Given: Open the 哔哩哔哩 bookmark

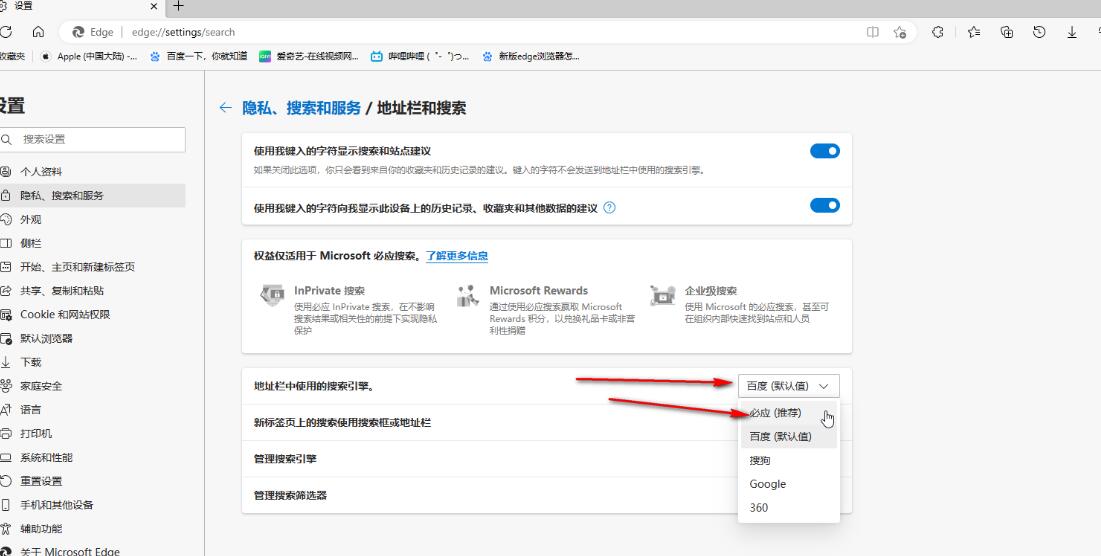Looking at the screenshot, I should [420, 56].
